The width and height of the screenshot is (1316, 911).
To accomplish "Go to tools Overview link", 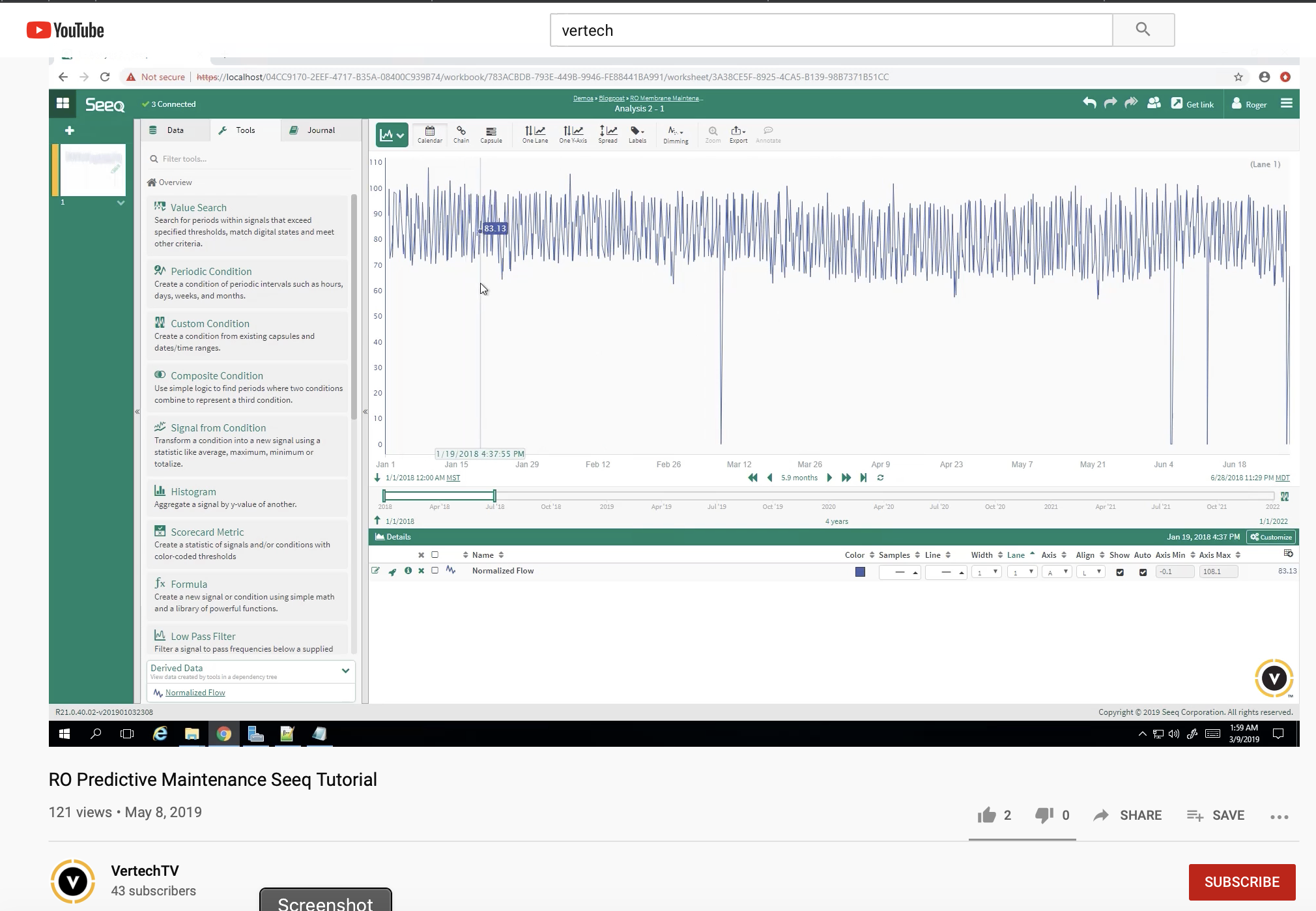I will [x=170, y=182].
